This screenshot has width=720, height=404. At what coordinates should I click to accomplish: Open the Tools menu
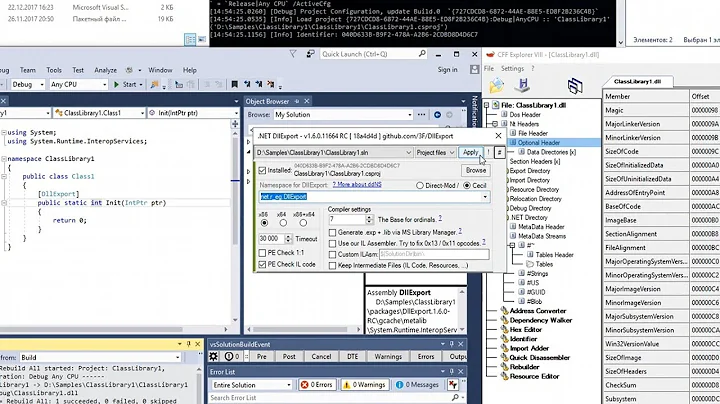tap(54, 70)
